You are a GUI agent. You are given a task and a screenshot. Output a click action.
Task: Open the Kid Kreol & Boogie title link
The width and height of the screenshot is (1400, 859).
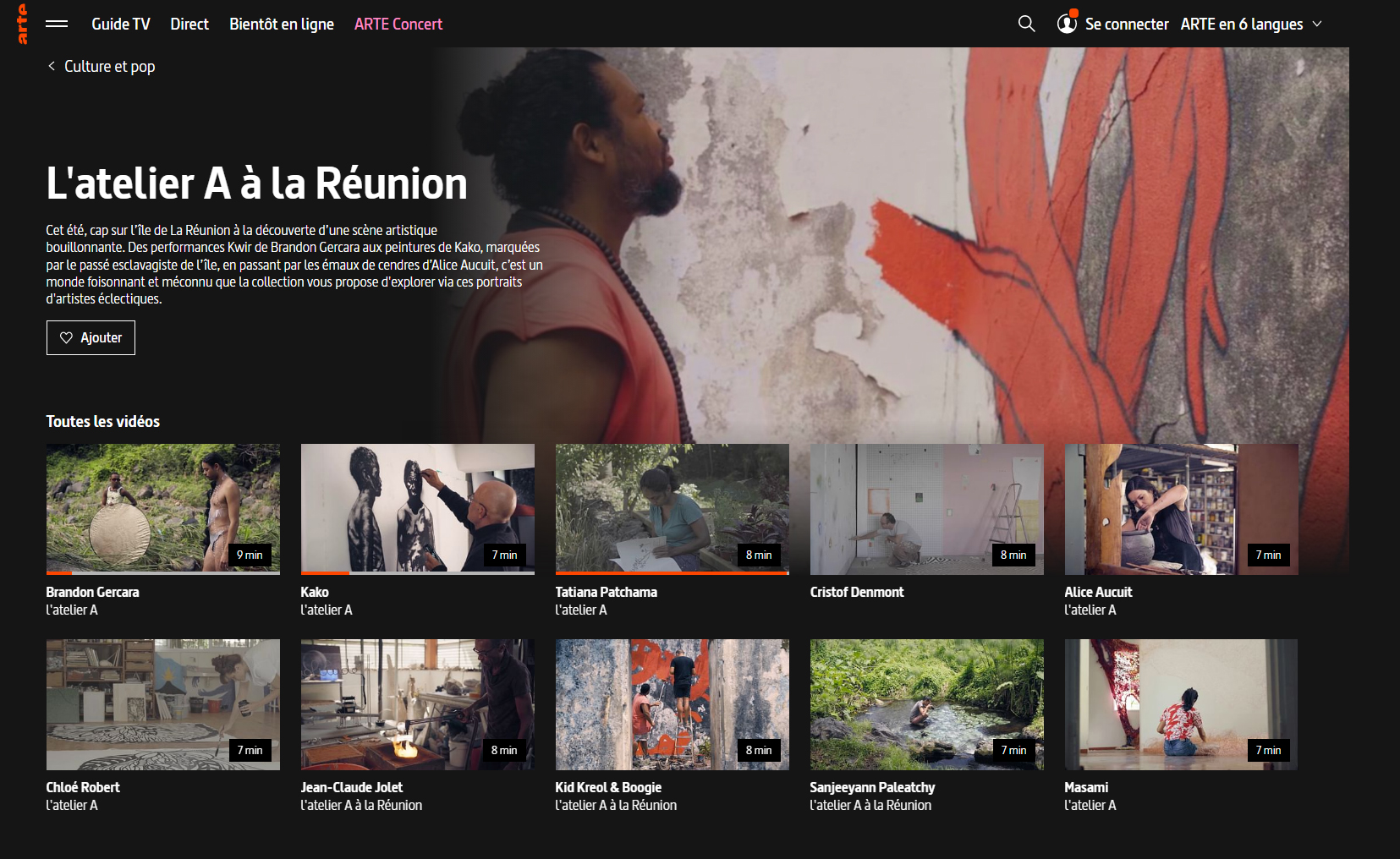[x=608, y=787]
